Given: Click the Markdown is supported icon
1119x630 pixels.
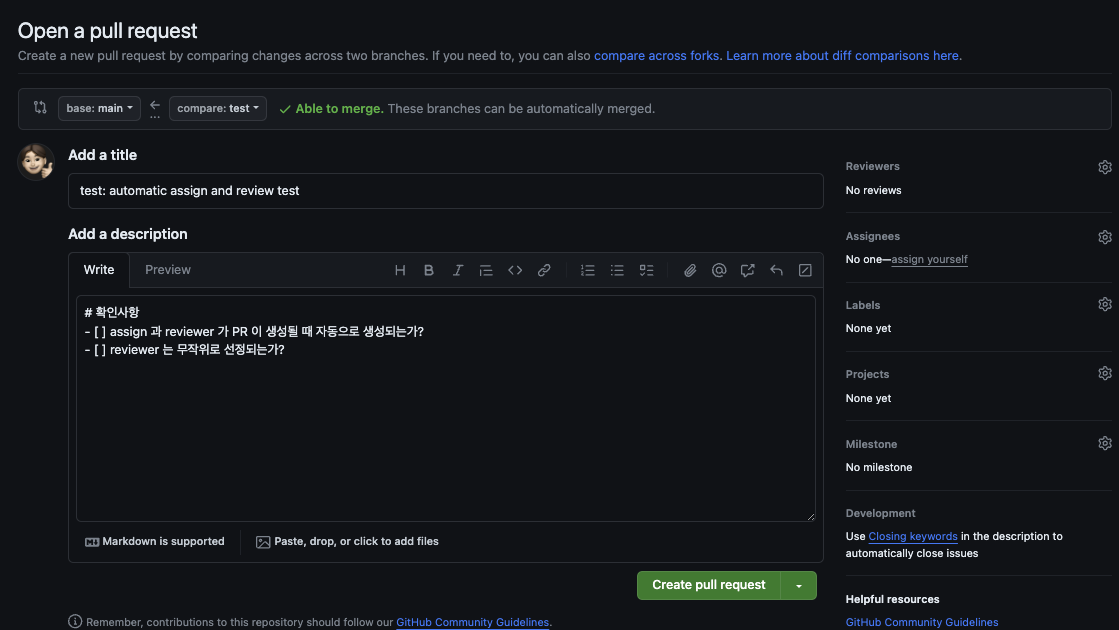Looking at the screenshot, I should pos(92,542).
